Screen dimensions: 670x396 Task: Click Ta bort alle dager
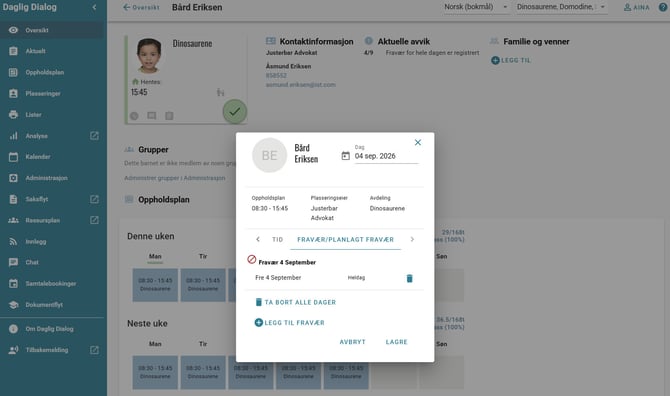295,302
